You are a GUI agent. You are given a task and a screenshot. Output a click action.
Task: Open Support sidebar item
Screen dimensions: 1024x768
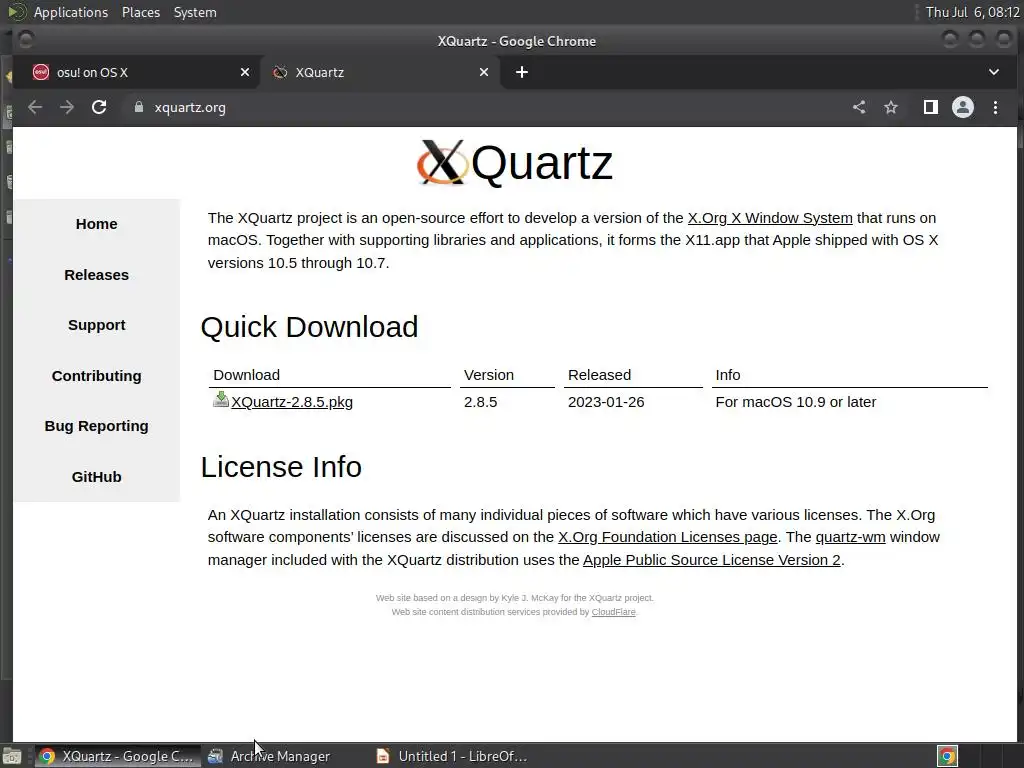click(97, 325)
